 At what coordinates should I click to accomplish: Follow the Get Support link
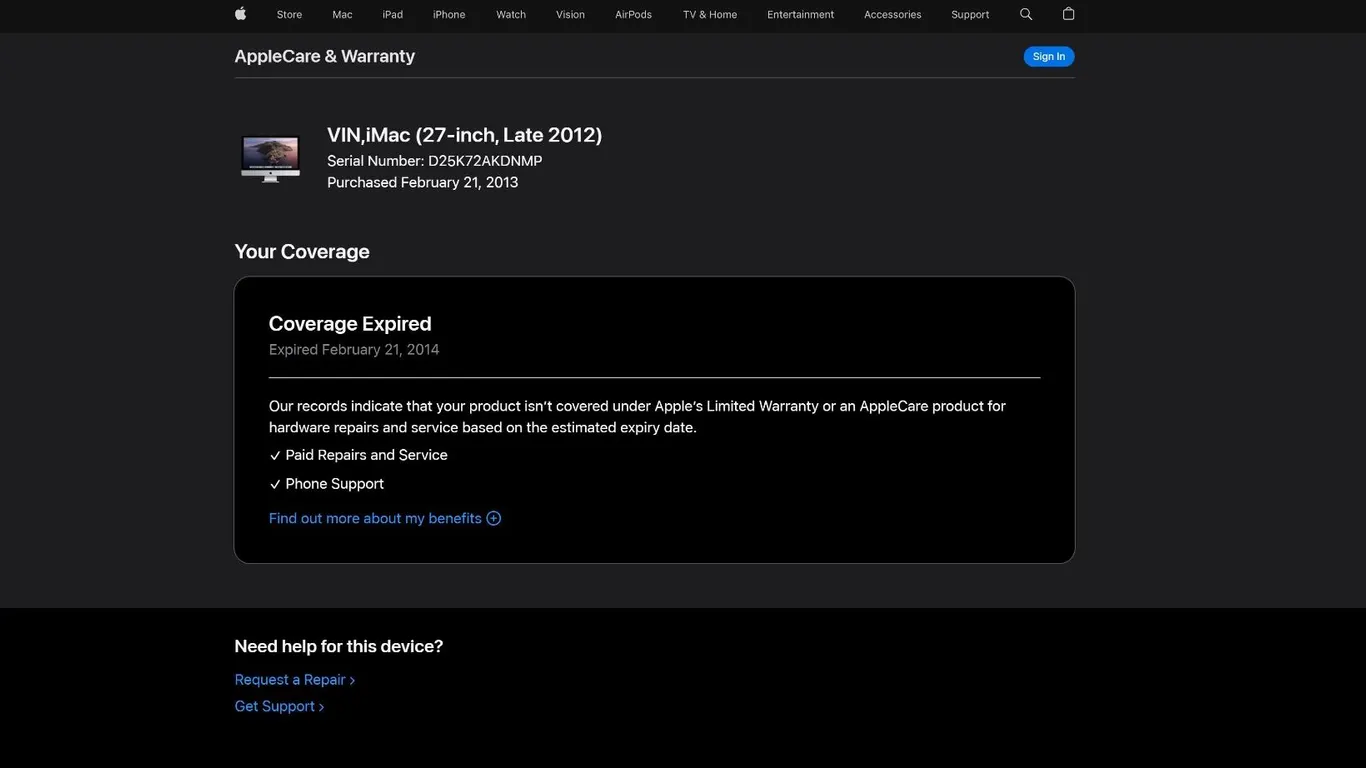[279, 707]
